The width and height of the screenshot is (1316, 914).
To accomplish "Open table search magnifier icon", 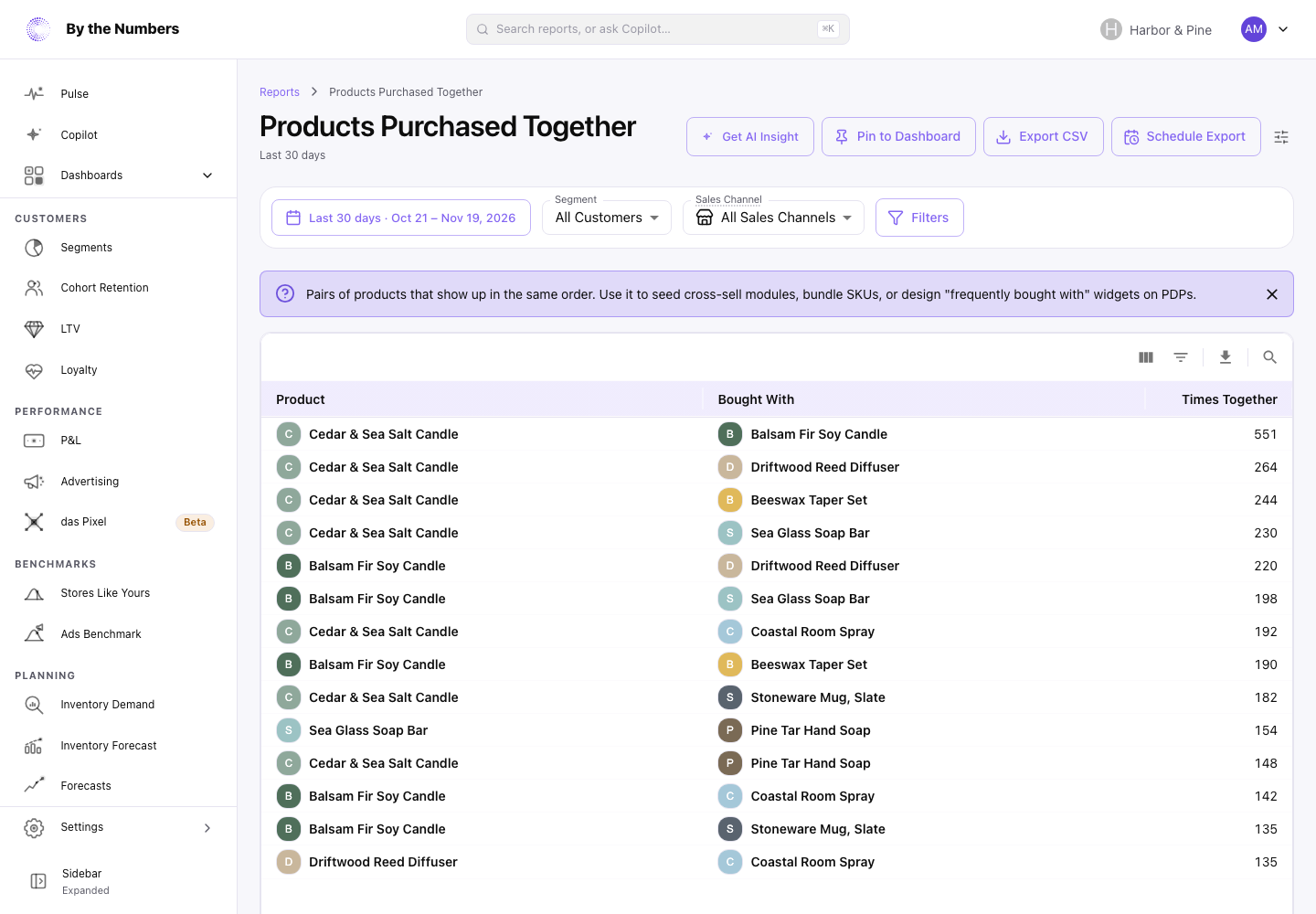I will pyautogui.click(x=1269, y=357).
